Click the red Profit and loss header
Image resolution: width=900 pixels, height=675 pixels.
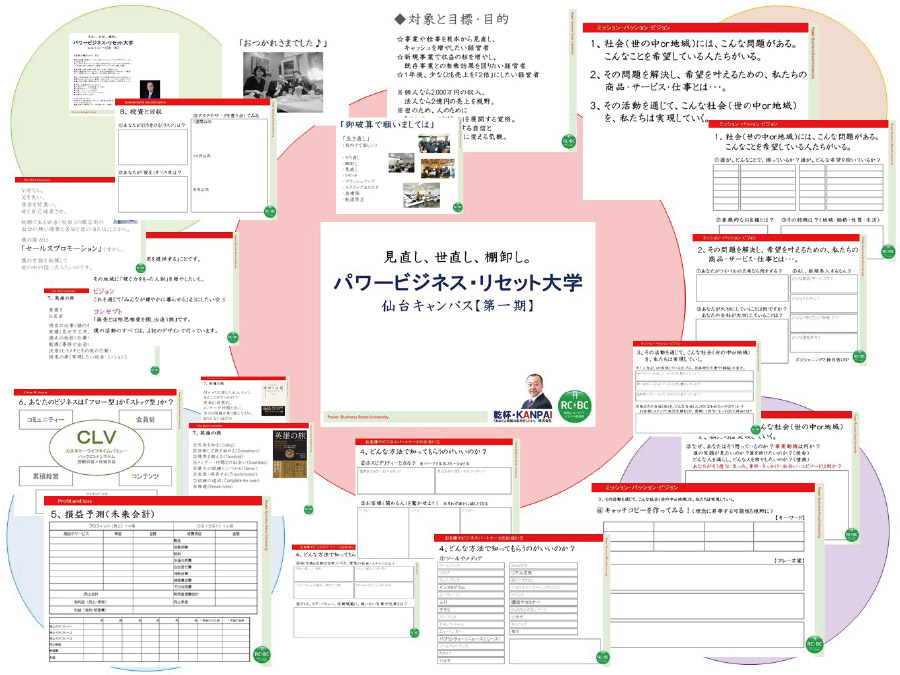[152, 501]
